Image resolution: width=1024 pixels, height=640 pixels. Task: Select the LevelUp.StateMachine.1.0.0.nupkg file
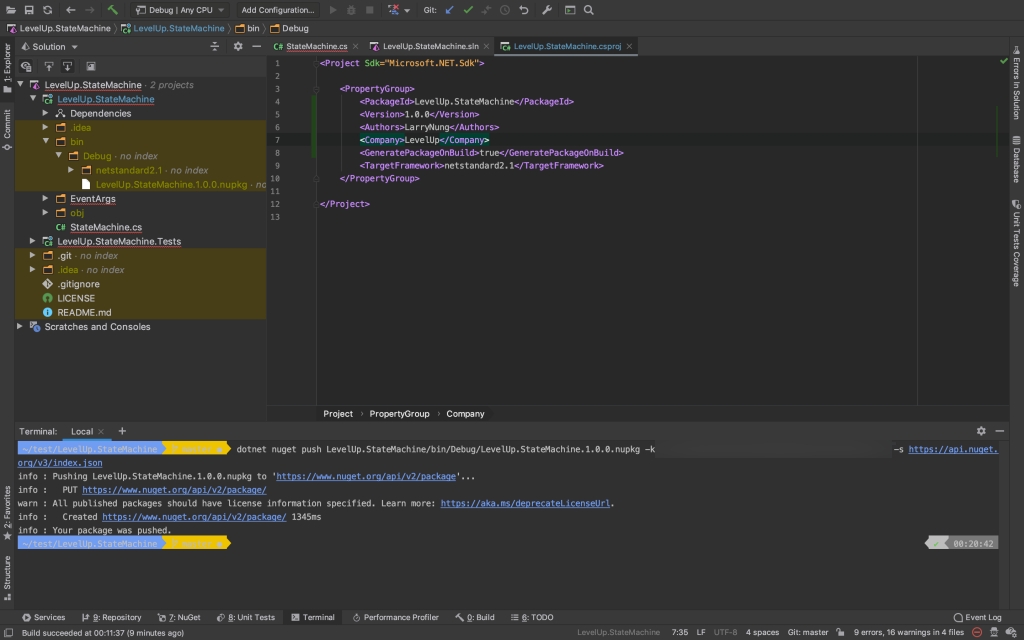171,185
